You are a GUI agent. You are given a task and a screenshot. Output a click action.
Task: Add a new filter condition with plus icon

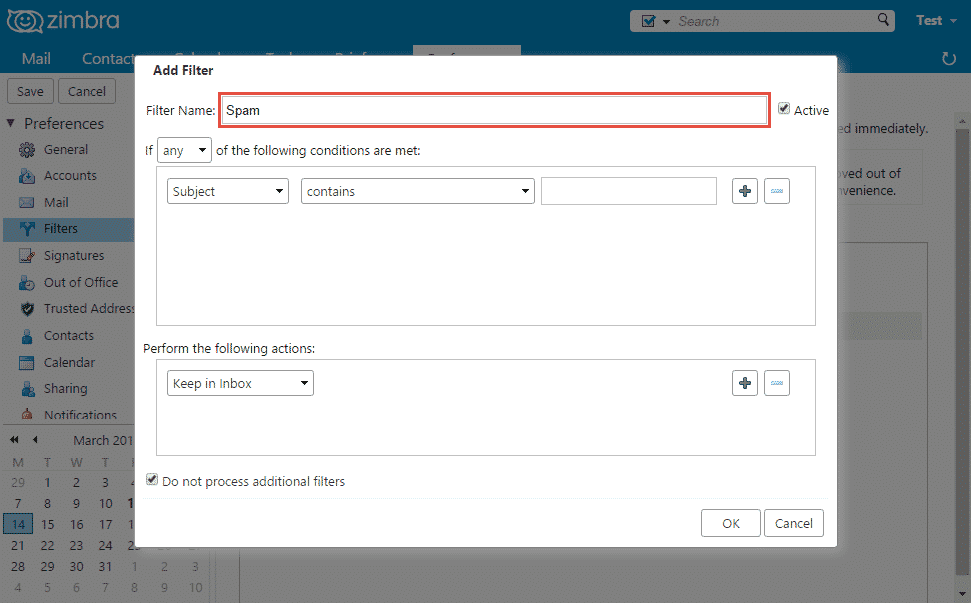pos(744,190)
